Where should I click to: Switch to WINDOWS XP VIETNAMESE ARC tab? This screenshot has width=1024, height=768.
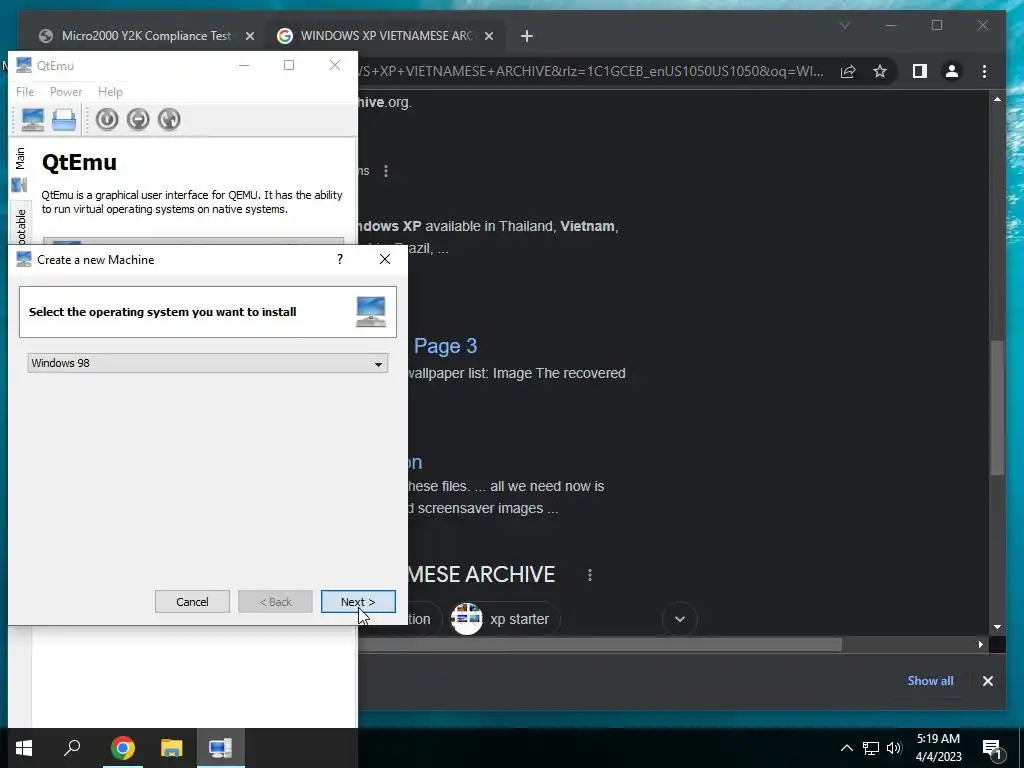[385, 36]
